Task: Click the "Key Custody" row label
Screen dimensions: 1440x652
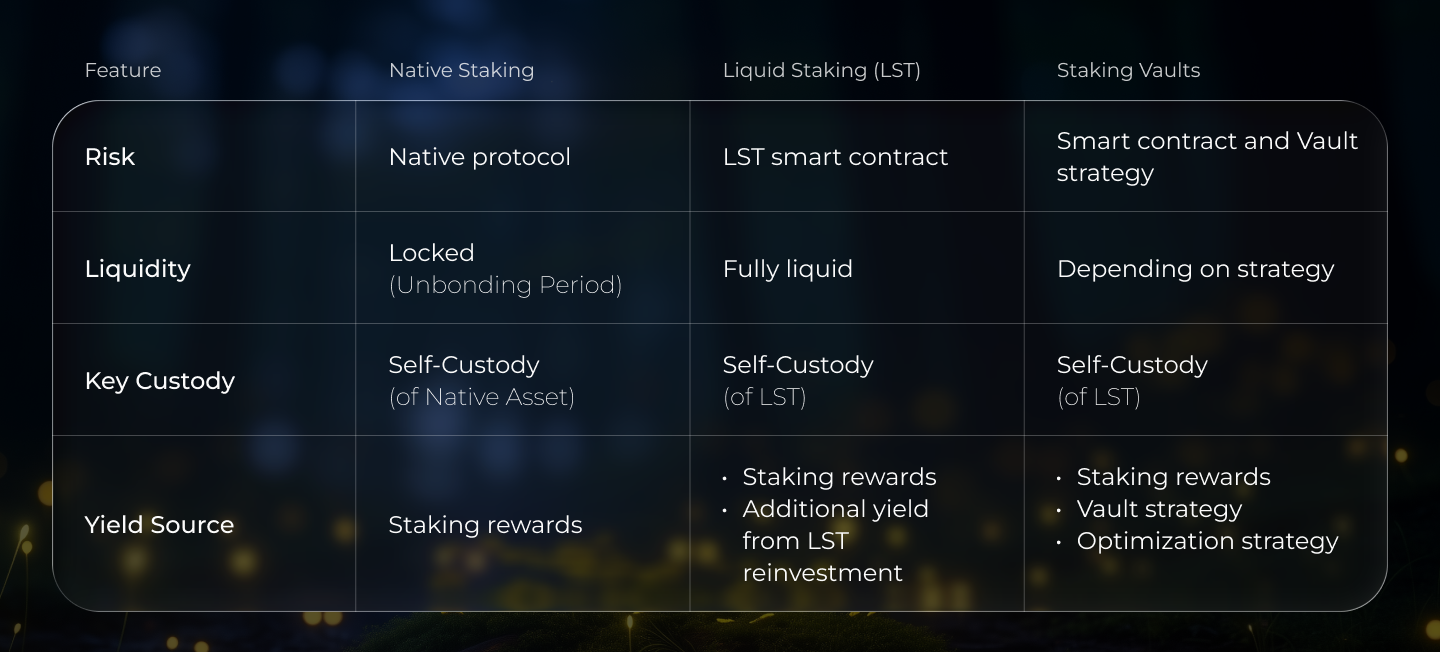Action: (160, 381)
